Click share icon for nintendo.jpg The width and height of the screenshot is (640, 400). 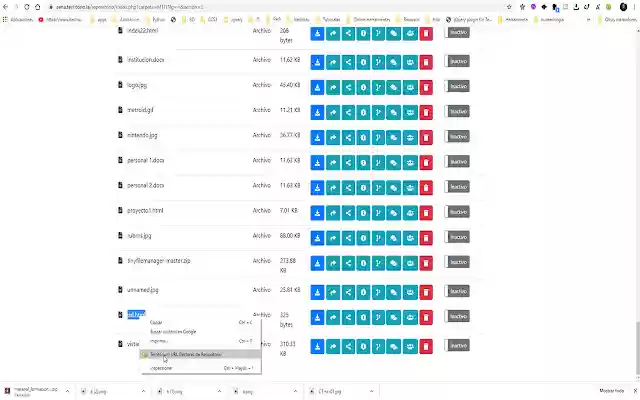(348, 138)
